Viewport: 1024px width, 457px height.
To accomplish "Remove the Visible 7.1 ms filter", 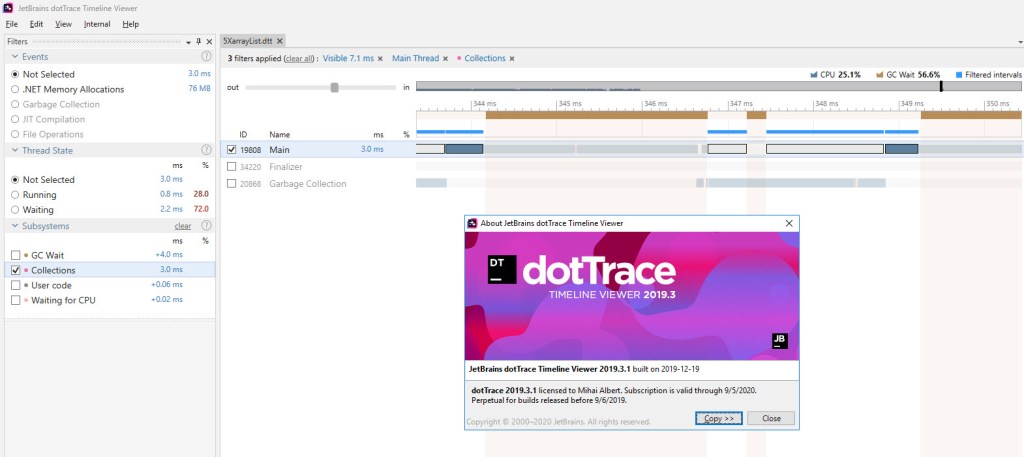I will (x=380, y=59).
